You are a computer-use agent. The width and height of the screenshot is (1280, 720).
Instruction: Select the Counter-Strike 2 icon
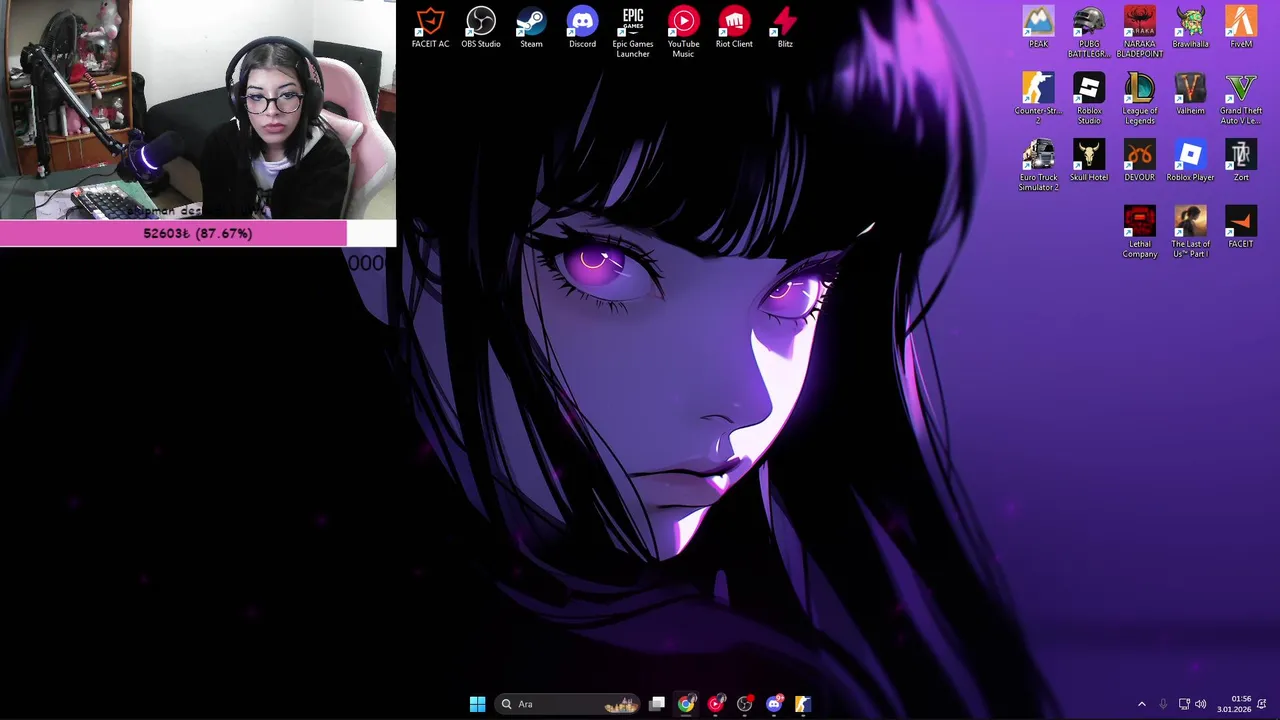tap(1038, 98)
